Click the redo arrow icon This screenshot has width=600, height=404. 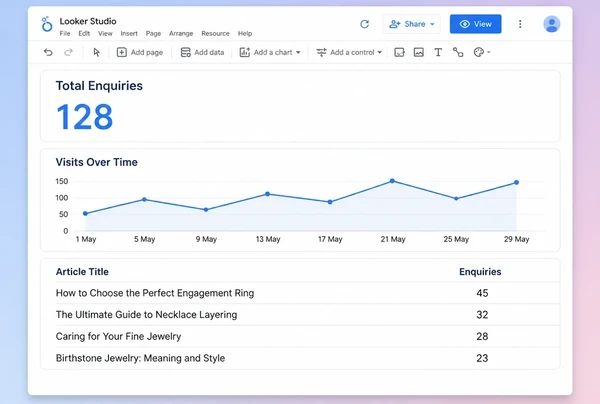click(68, 52)
